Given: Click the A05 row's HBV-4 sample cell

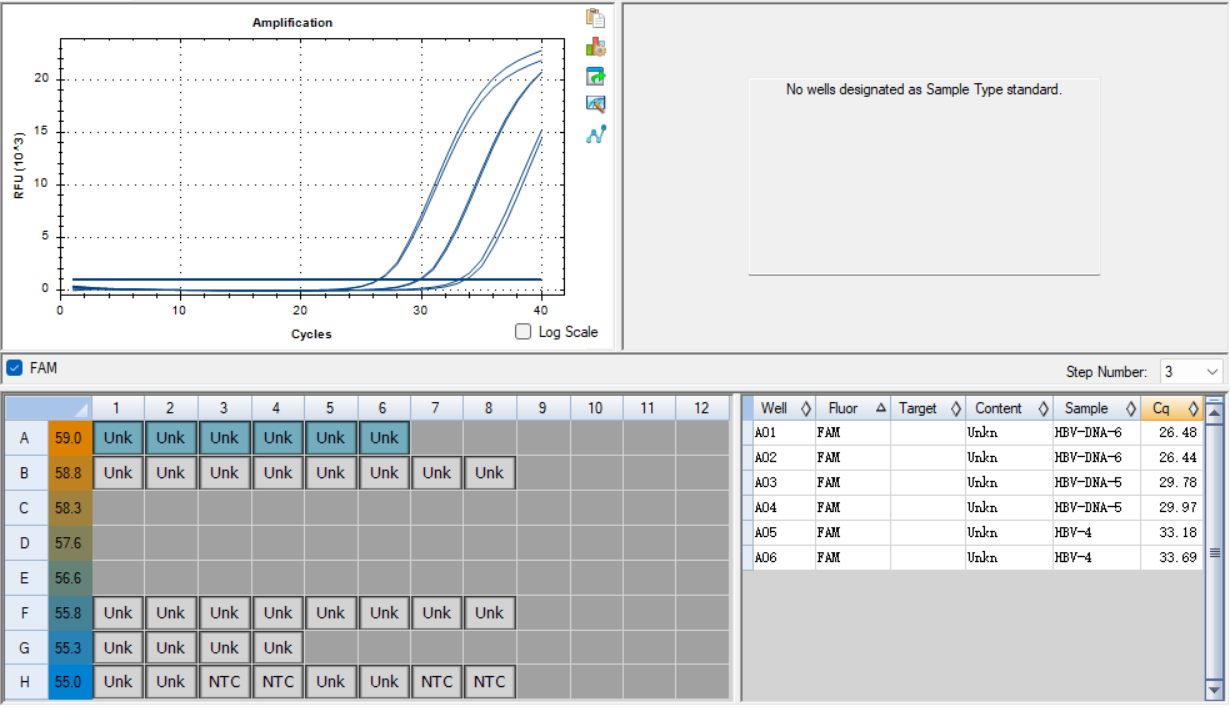Looking at the screenshot, I should pos(1095,533).
